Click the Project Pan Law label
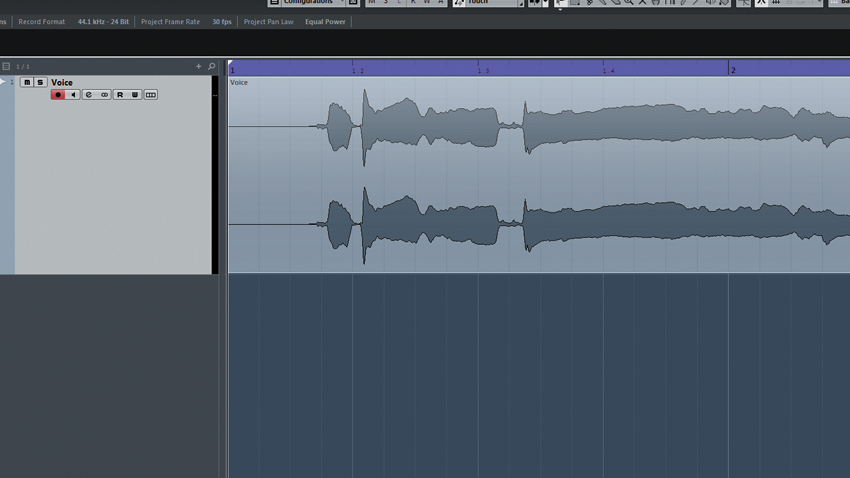 coord(268,22)
